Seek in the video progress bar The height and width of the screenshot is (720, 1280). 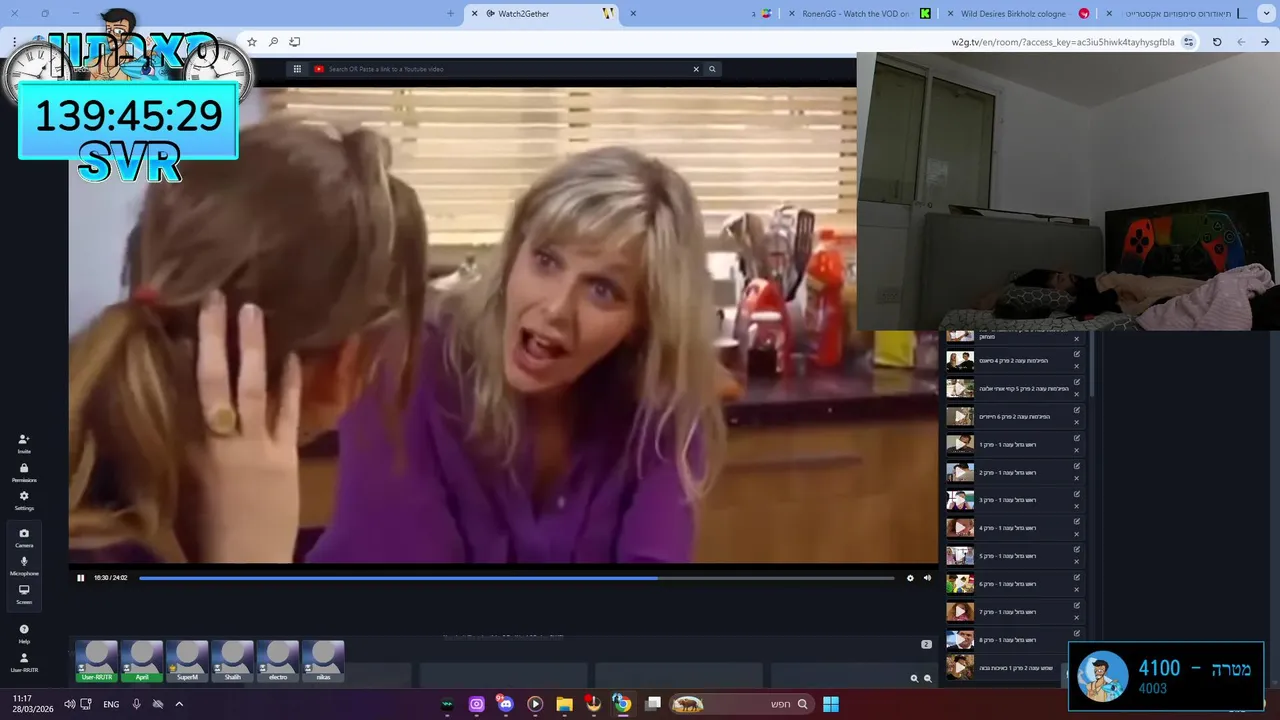pyautogui.click(x=516, y=578)
